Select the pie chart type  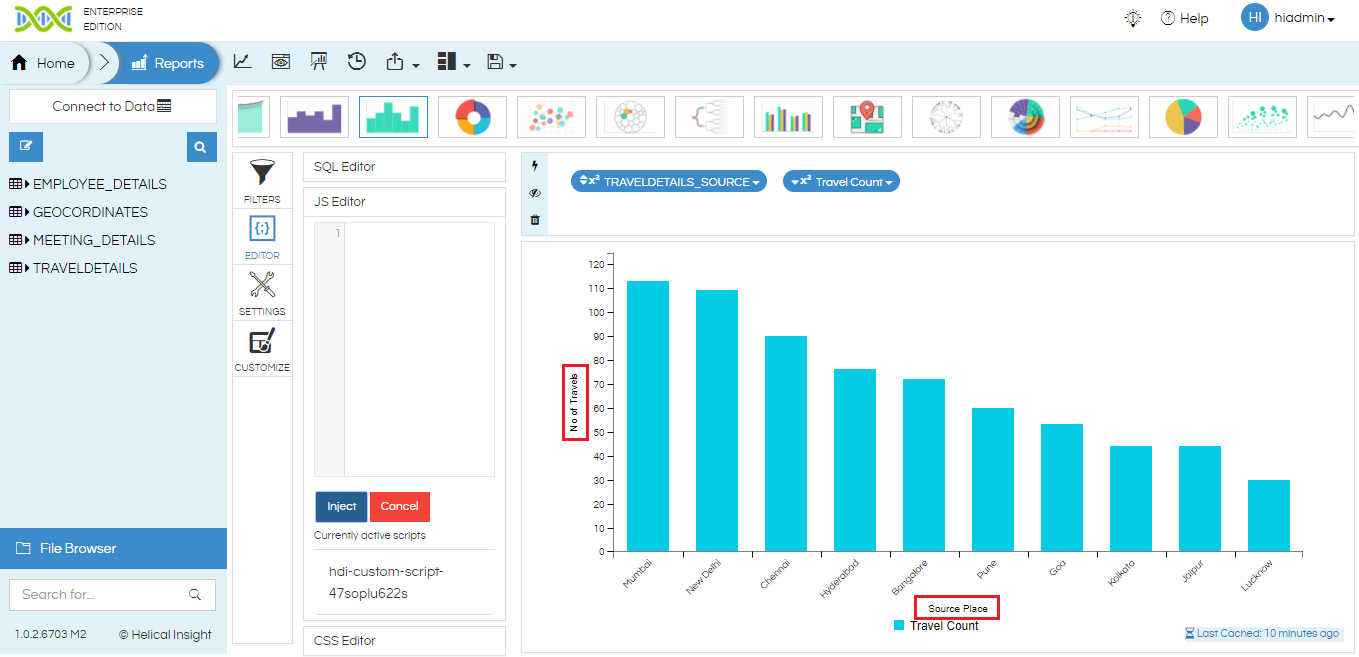1183,117
